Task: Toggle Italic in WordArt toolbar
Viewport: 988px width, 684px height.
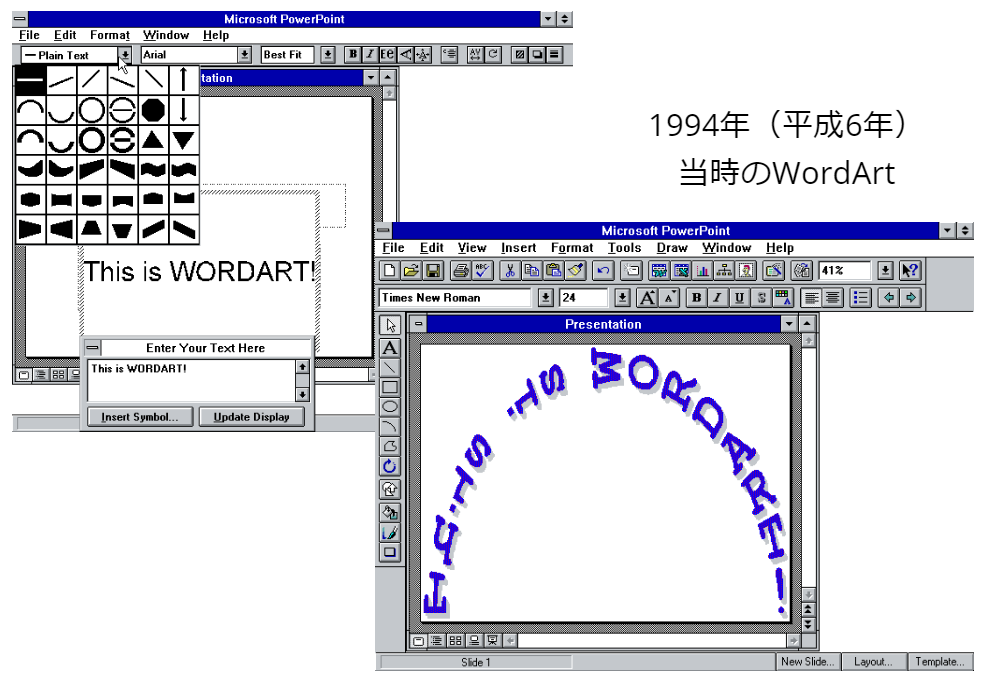Action: 370,55
